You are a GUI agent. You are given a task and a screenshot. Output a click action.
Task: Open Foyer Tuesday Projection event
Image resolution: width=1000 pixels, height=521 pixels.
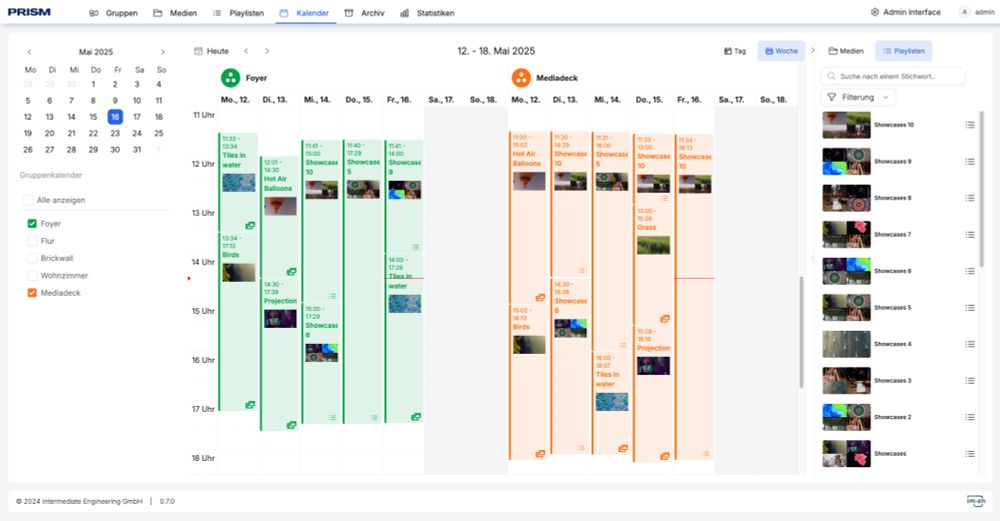pyautogui.click(x=280, y=355)
